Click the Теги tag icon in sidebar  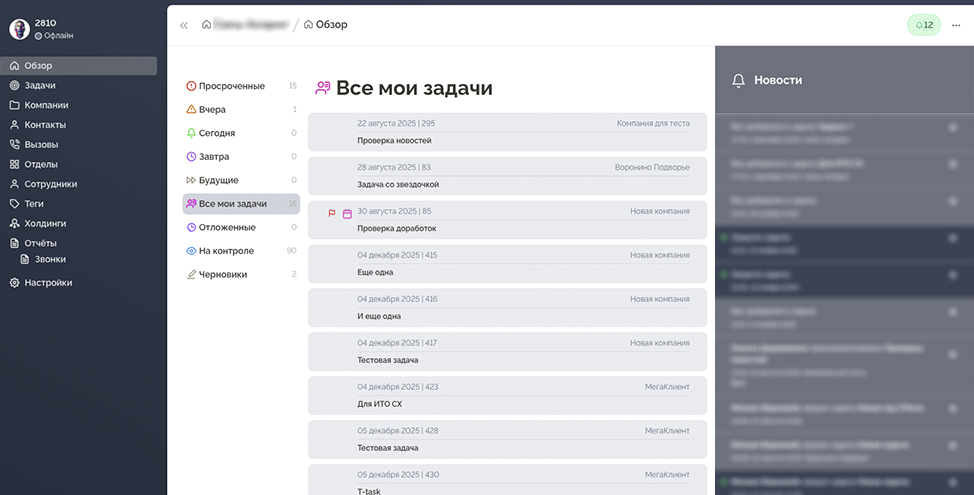point(14,204)
